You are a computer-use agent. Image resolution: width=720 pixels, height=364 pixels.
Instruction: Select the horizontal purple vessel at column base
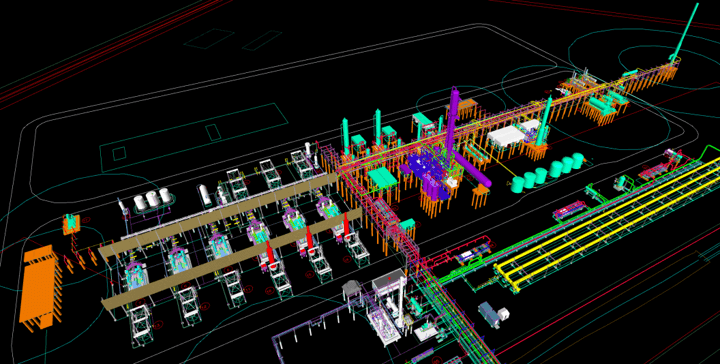click(x=471, y=168)
